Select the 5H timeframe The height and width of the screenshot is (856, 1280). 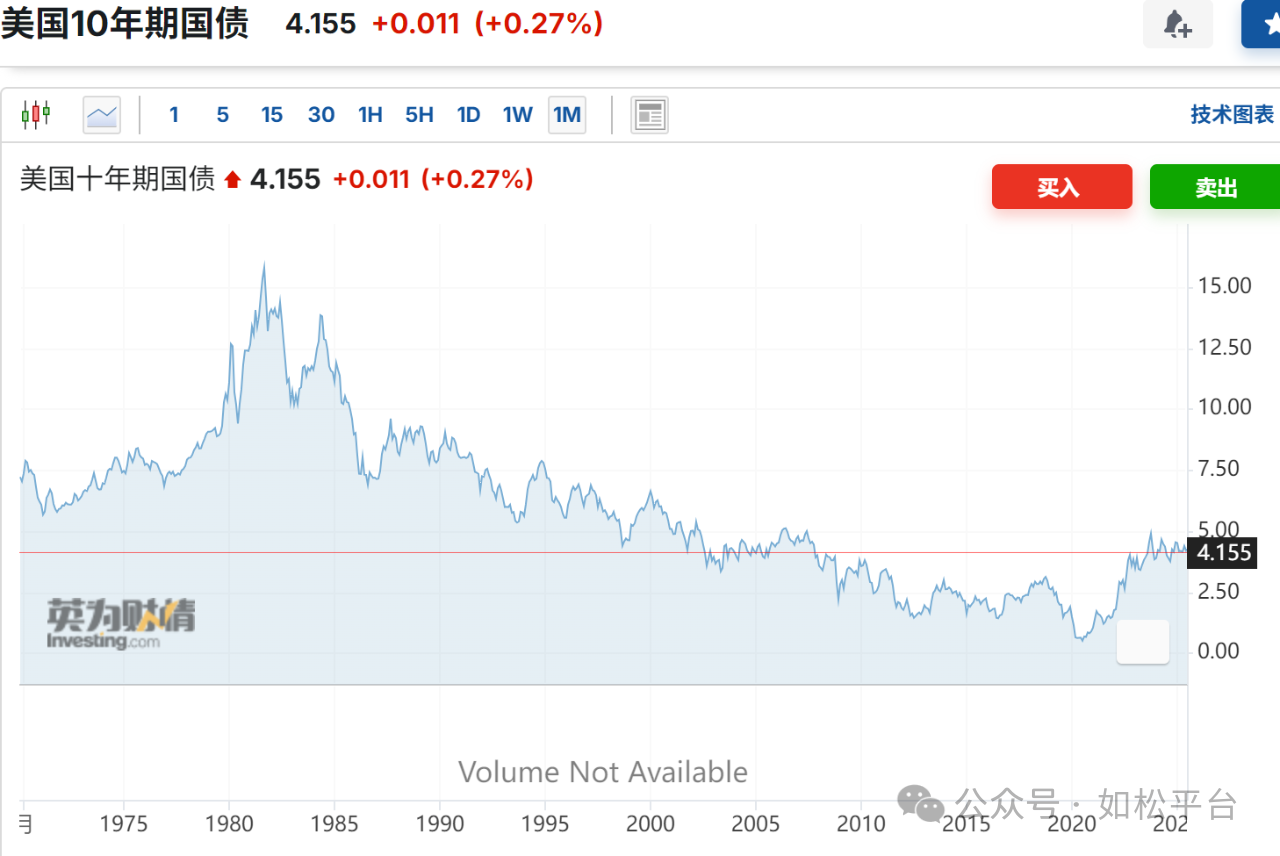pos(419,115)
